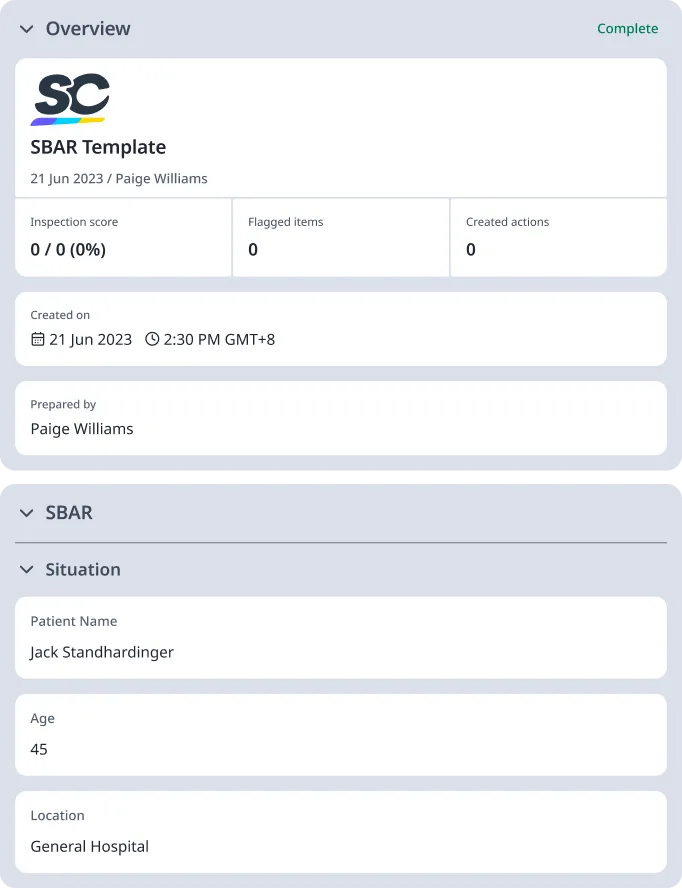Image resolution: width=682 pixels, height=889 pixels.
Task: Select the calendar icon beside 21 Jun 2023
Action: point(38,339)
